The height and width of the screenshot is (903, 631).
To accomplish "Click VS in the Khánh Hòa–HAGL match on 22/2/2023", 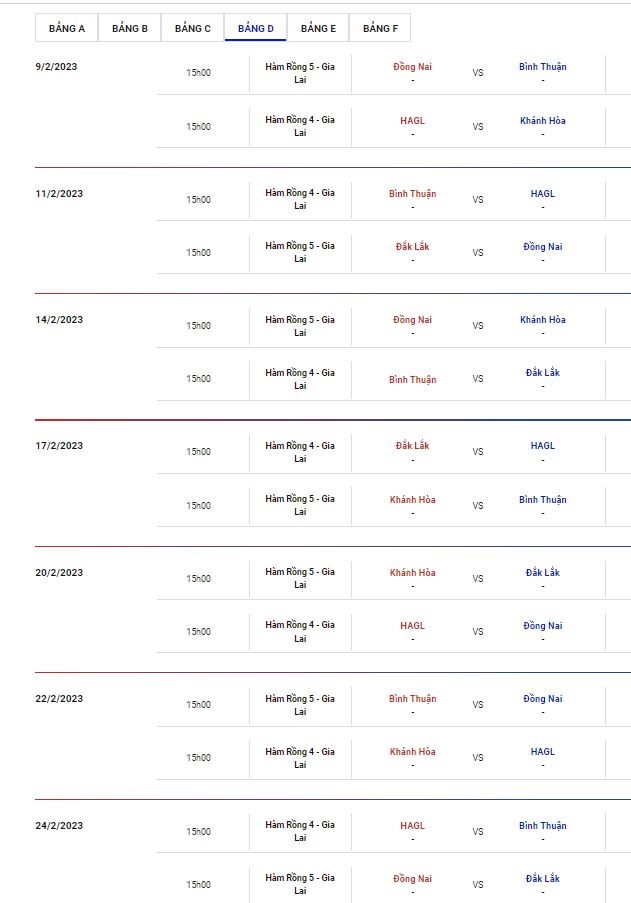I will [x=478, y=758].
